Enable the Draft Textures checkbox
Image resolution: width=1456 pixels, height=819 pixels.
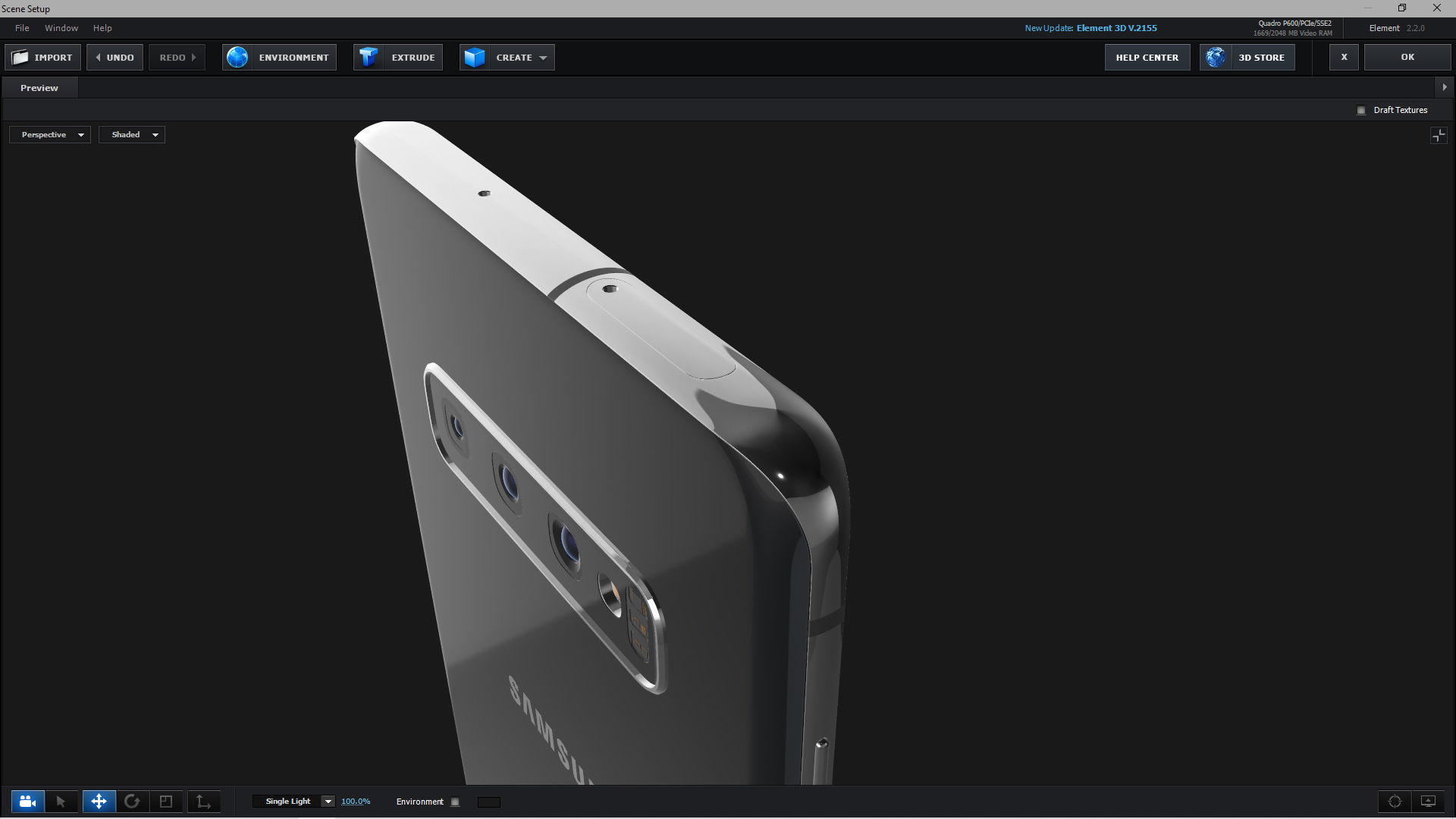1361,111
